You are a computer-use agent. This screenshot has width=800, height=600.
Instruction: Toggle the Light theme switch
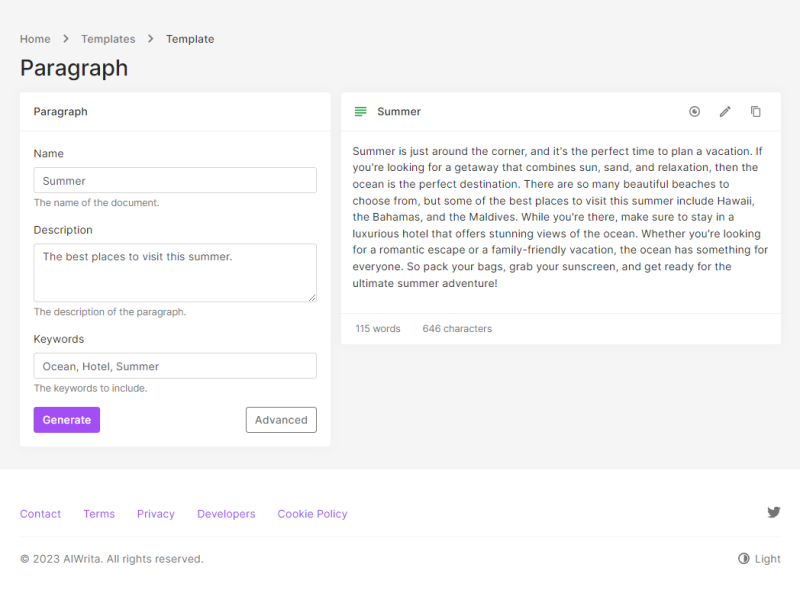point(759,559)
